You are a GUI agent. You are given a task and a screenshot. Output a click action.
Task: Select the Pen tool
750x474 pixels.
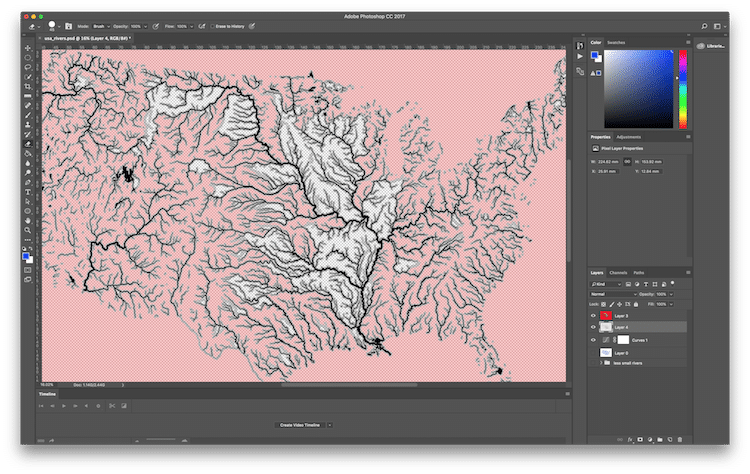point(28,182)
